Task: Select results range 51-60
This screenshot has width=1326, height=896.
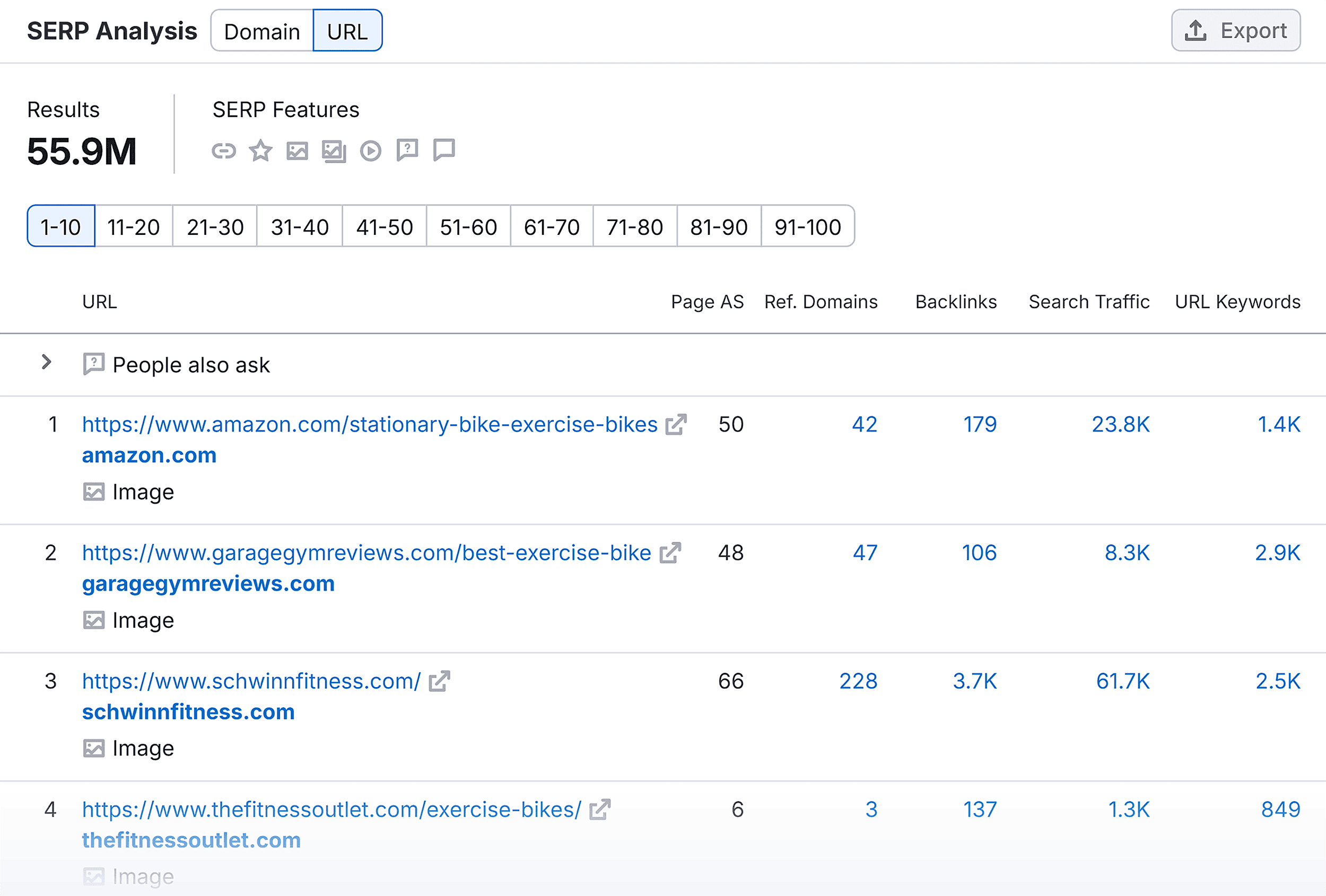Action: point(468,226)
